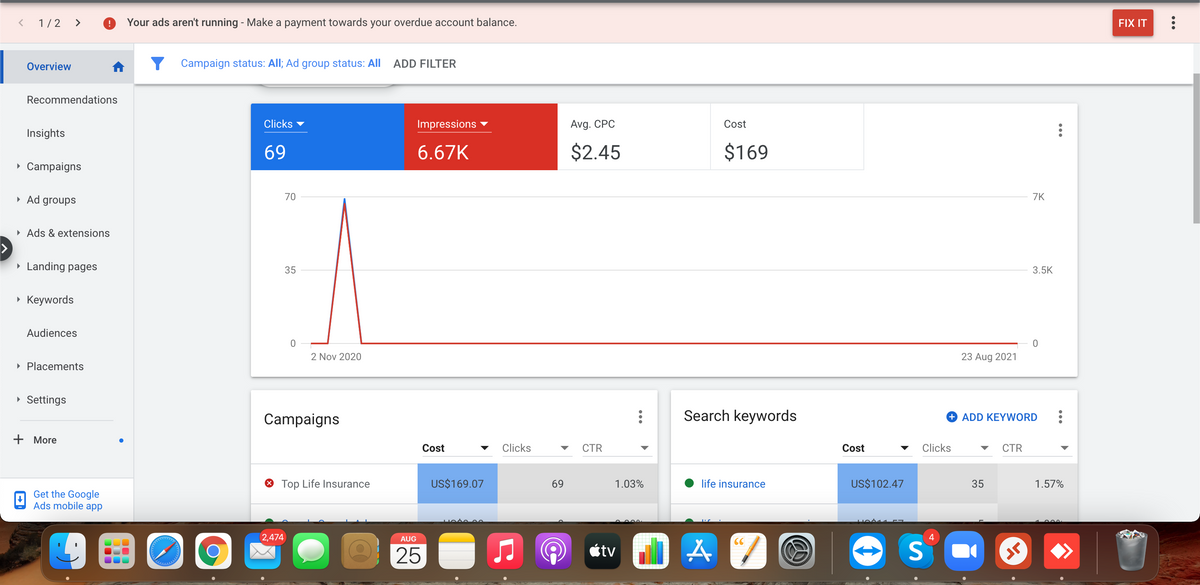Image resolution: width=1200 pixels, height=585 pixels.
Task: Click the Cost $169 metric tile
Action: (x=786, y=137)
